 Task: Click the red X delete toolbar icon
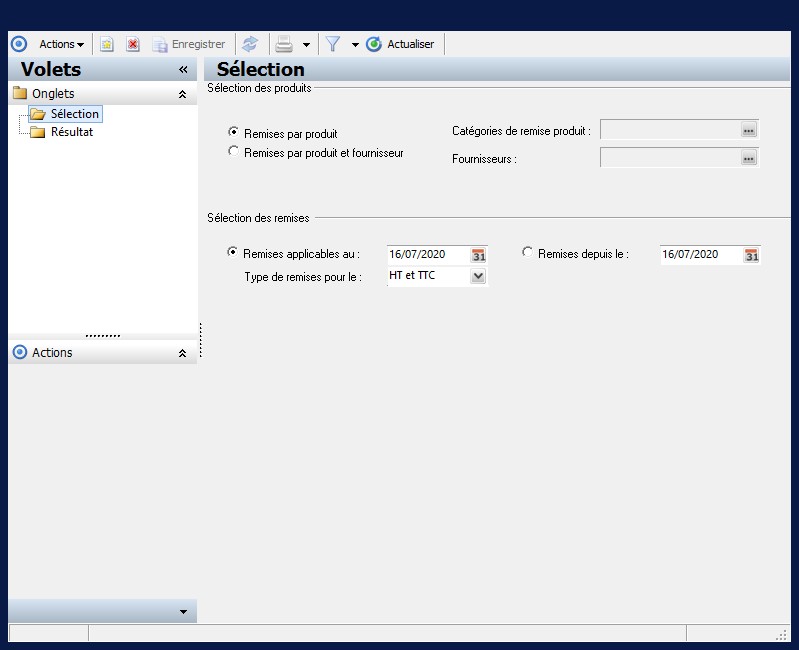133,44
